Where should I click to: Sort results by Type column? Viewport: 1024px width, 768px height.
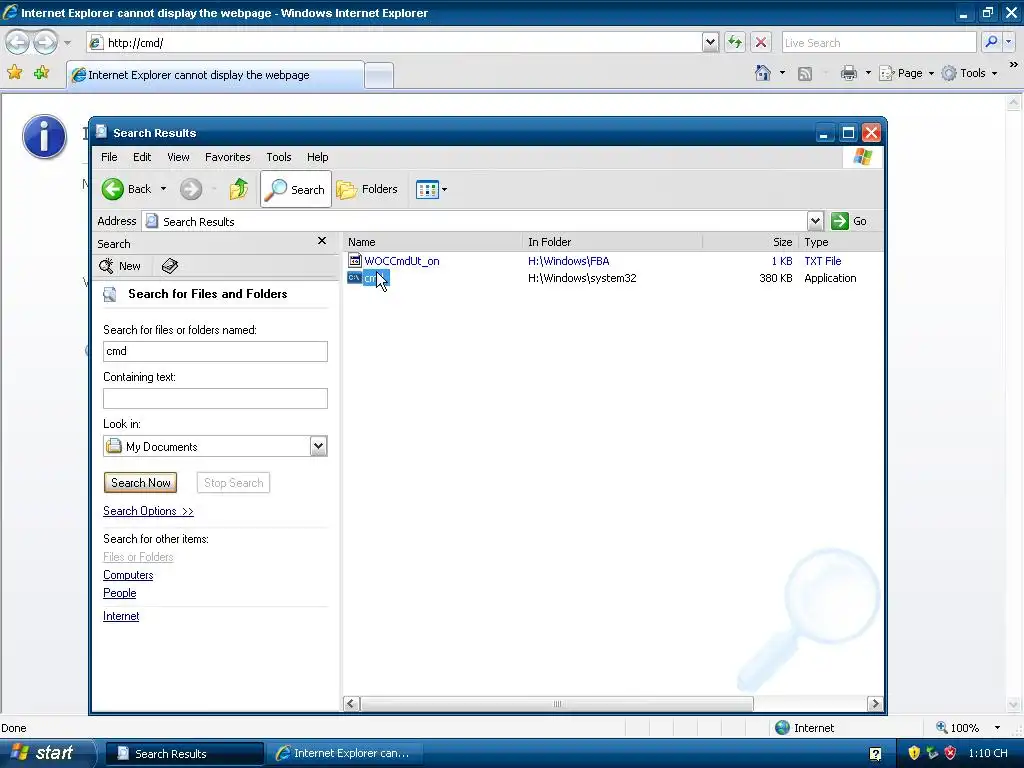tap(841, 242)
